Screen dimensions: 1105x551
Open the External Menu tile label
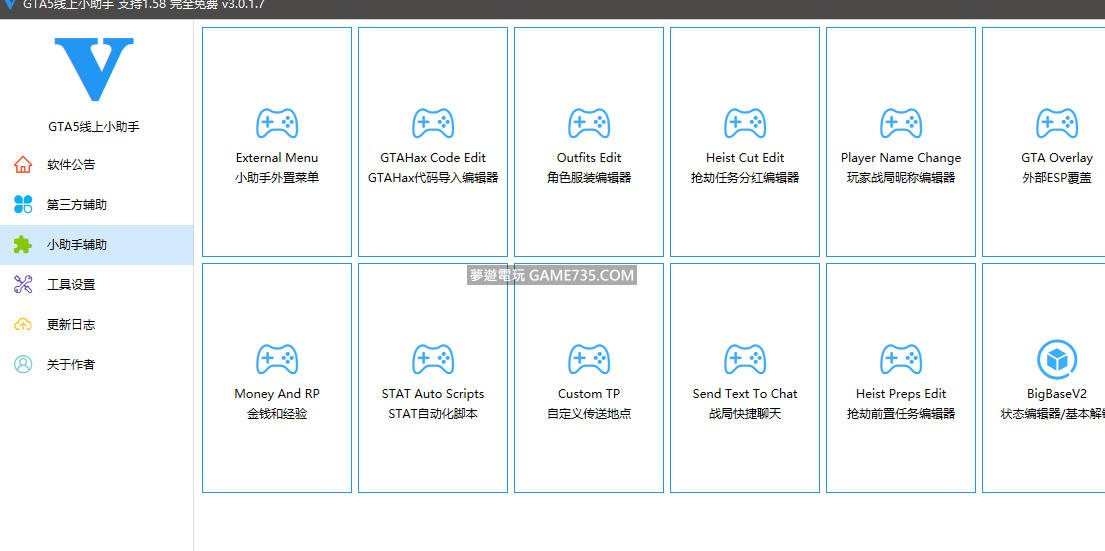click(x=277, y=158)
